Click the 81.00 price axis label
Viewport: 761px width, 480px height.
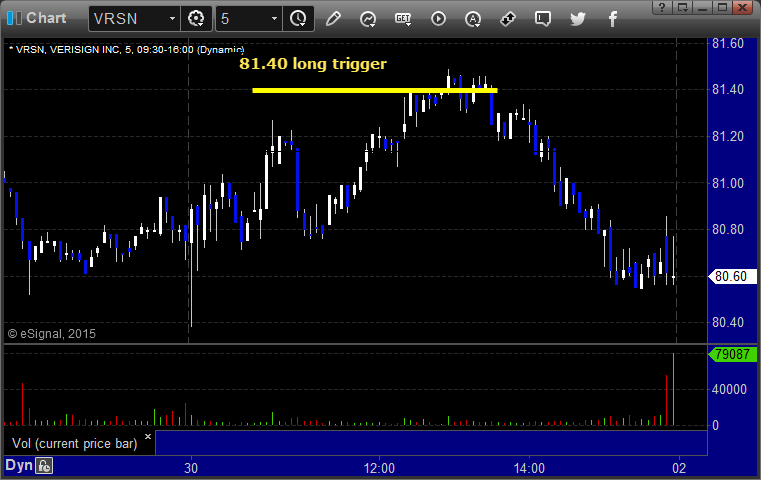(x=728, y=183)
